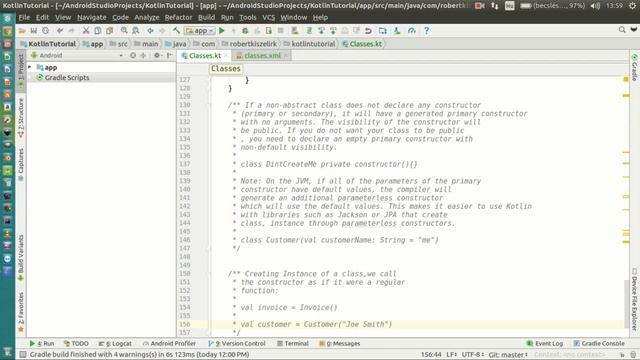This screenshot has height=360, width=640.
Task: Click KotlinTutorial breadcrumb in navigation bar
Action: coord(48,44)
